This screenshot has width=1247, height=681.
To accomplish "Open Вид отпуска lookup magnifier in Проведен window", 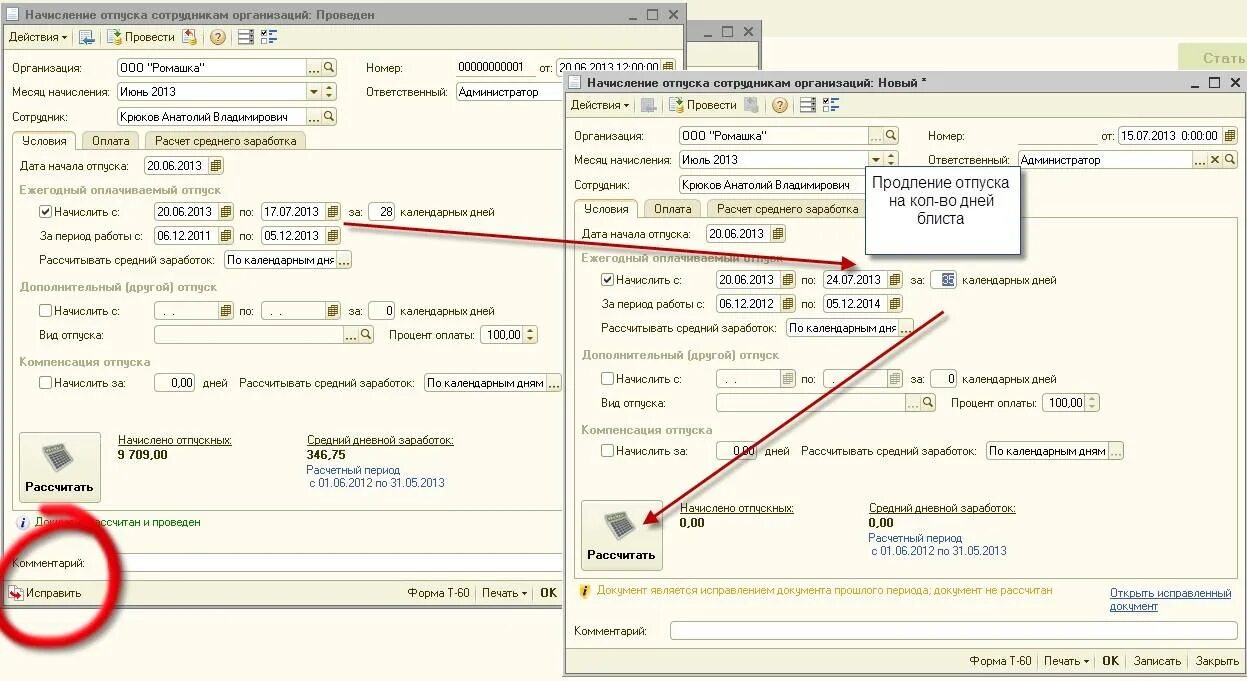I will (x=366, y=335).
